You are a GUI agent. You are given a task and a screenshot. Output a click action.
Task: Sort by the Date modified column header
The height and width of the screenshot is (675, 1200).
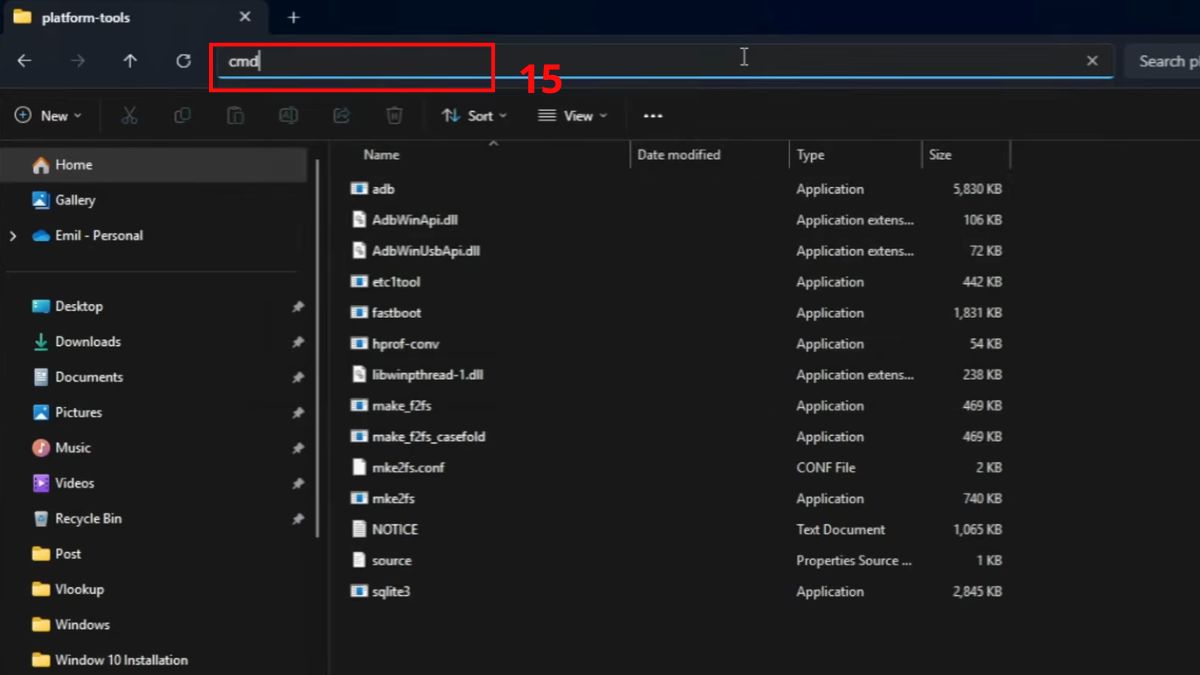pos(679,155)
